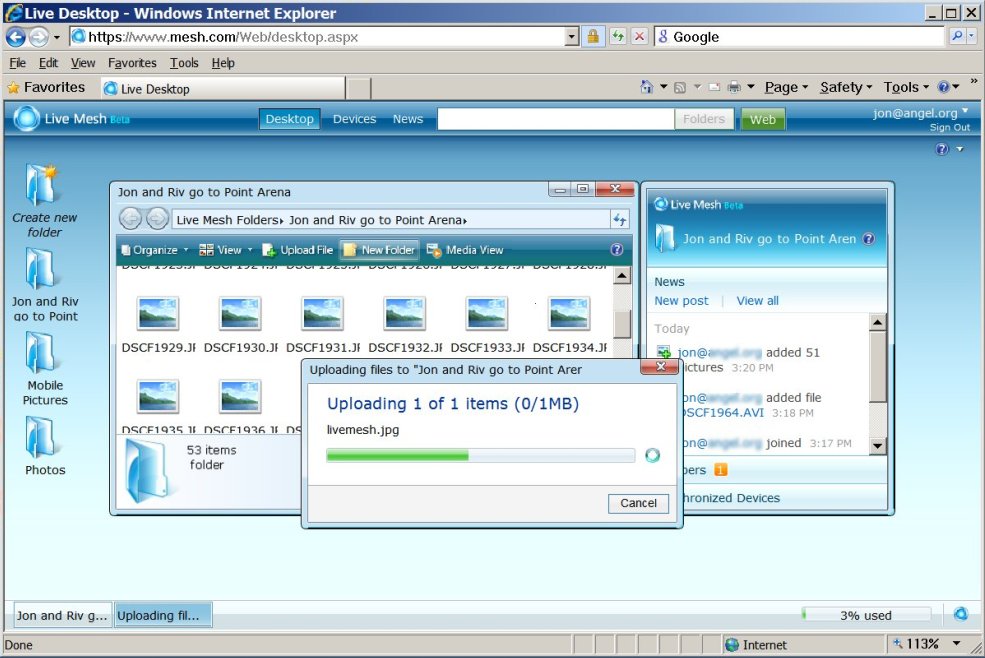Click the green Web search button
The image size is (985, 658).
click(763, 119)
